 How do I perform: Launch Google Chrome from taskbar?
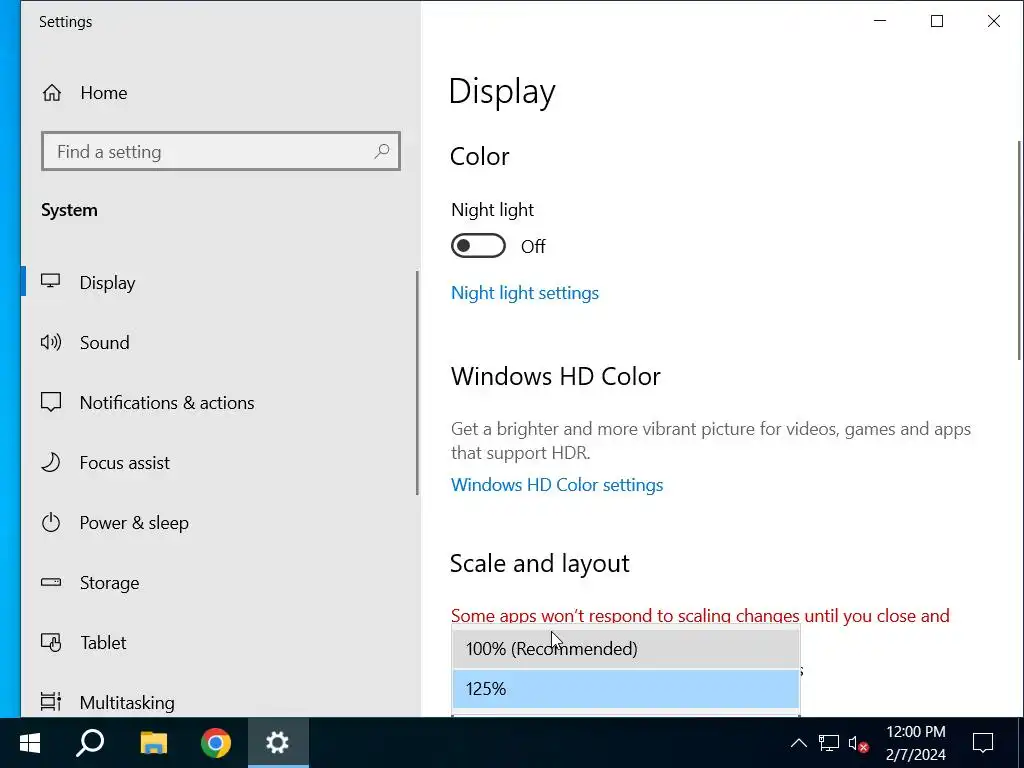pyautogui.click(x=216, y=743)
